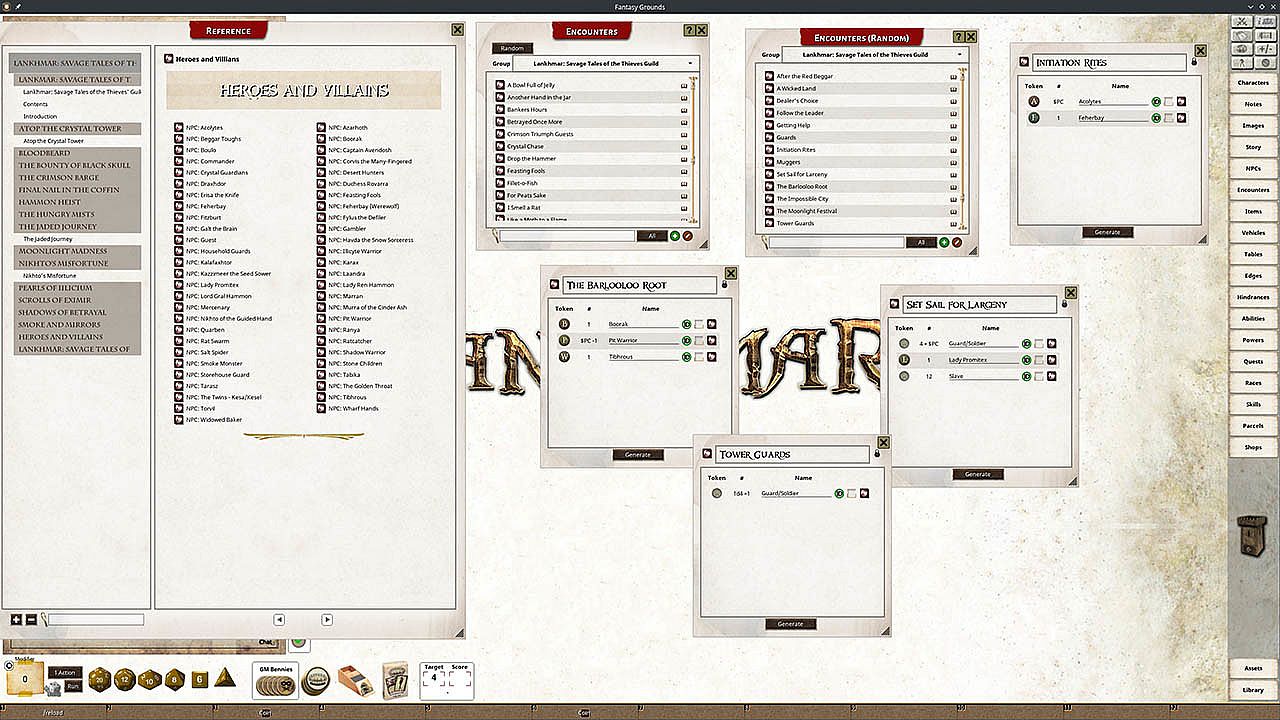Open link icon for A Bowl Full of Jelly
Image resolution: width=1280 pixels, height=720 pixels.
click(x=500, y=85)
